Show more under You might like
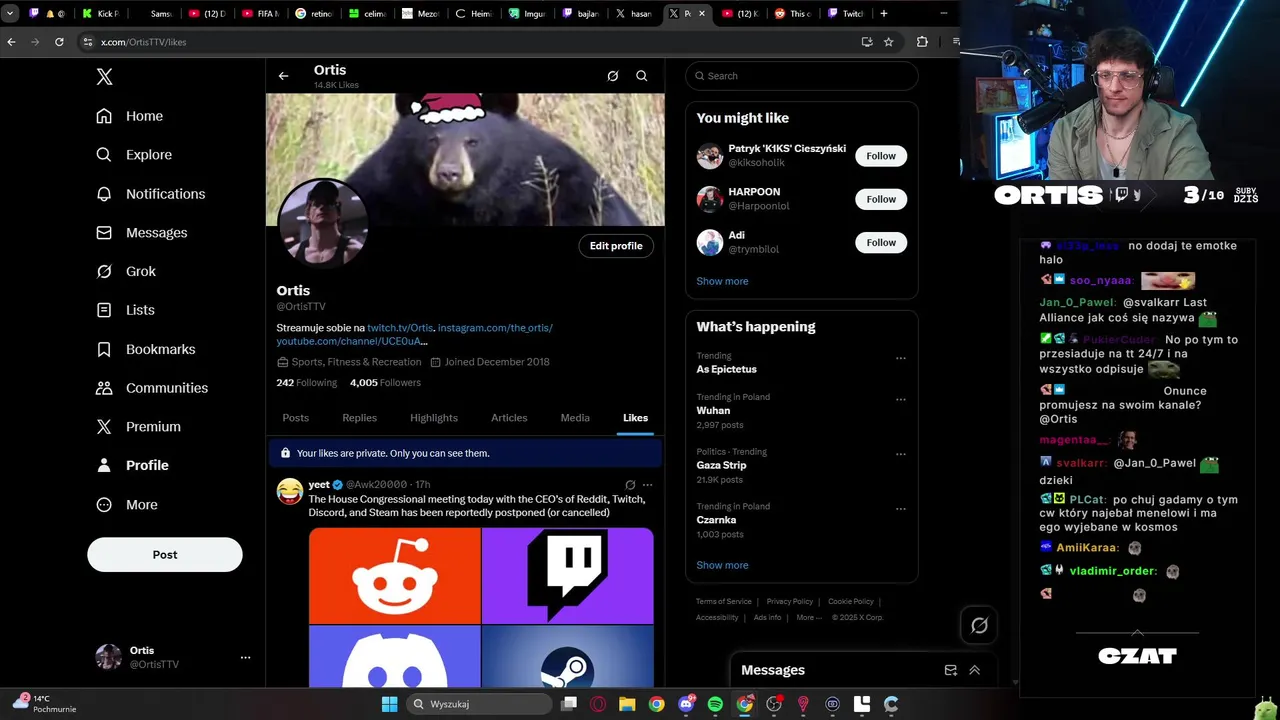The image size is (1280, 720). (722, 281)
